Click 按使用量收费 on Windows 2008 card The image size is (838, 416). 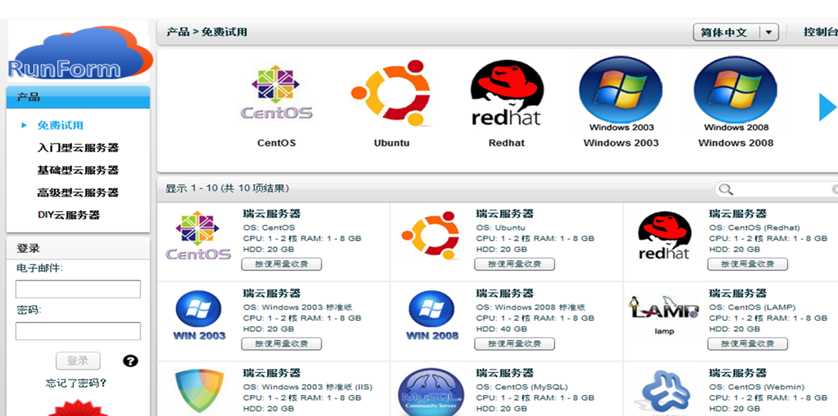point(515,344)
